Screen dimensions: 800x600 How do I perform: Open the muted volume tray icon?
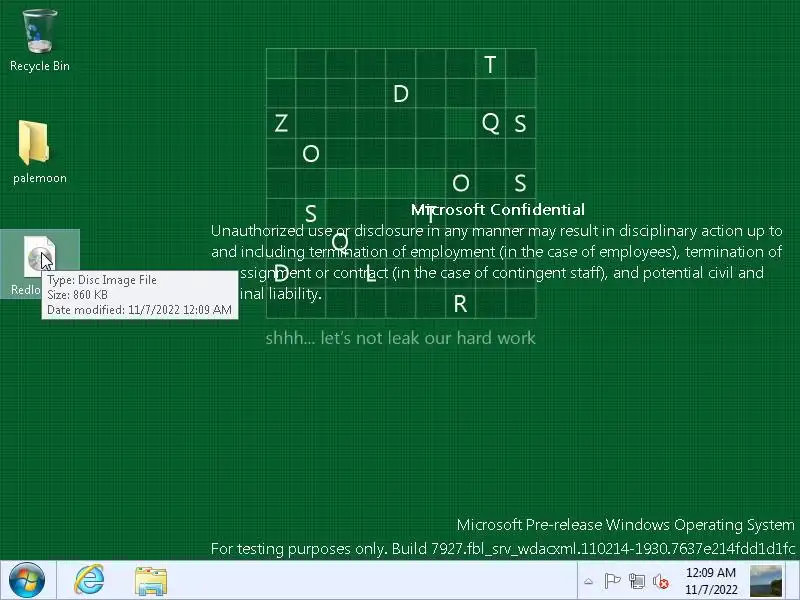[x=661, y=581]
